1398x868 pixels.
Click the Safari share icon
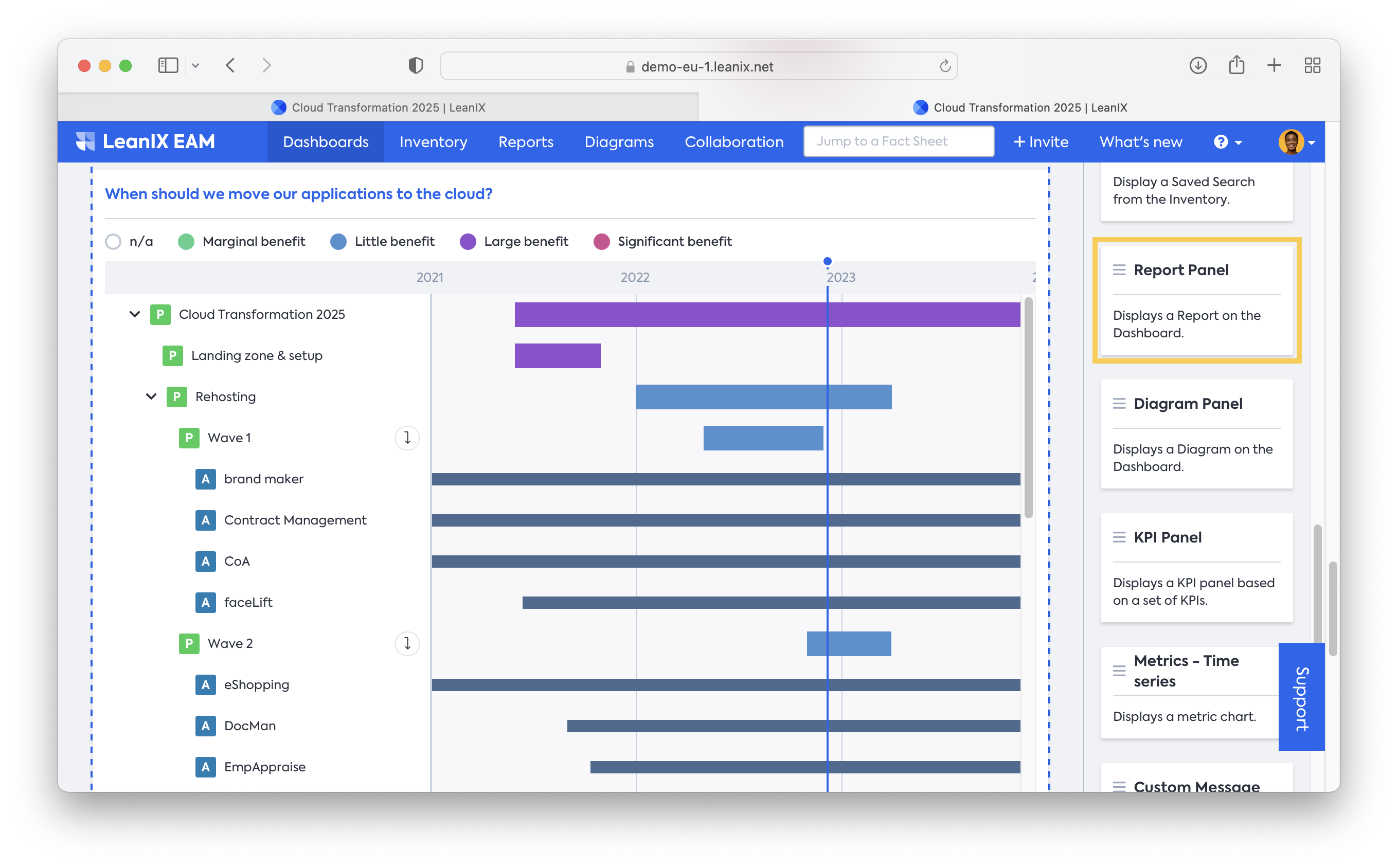coord(1236,65)
